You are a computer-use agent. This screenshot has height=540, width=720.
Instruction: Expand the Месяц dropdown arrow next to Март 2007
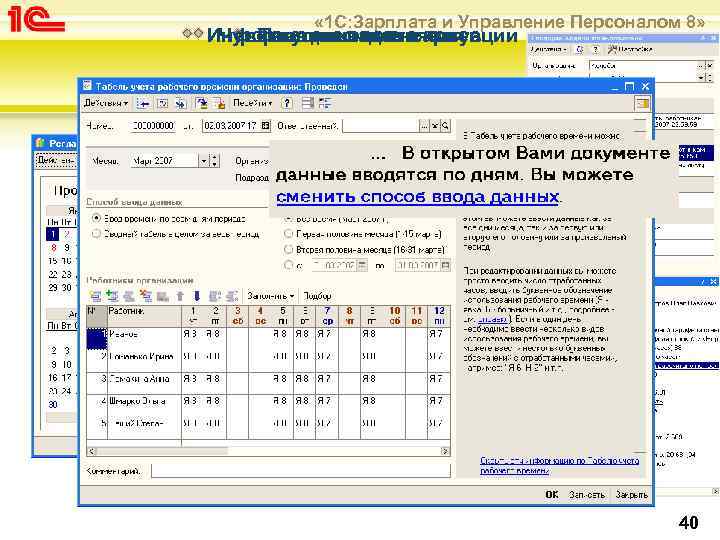tap(204, 161)
